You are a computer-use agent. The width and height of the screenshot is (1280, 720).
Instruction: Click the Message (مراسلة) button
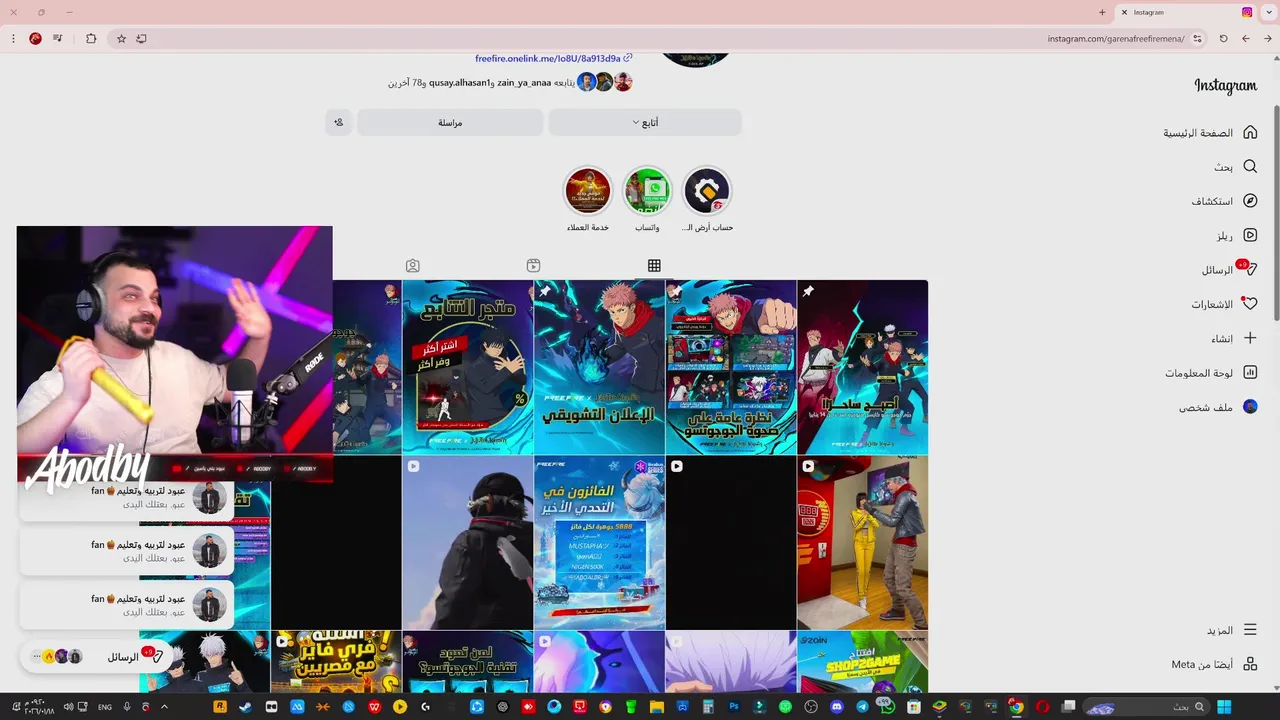pos(450,122)
